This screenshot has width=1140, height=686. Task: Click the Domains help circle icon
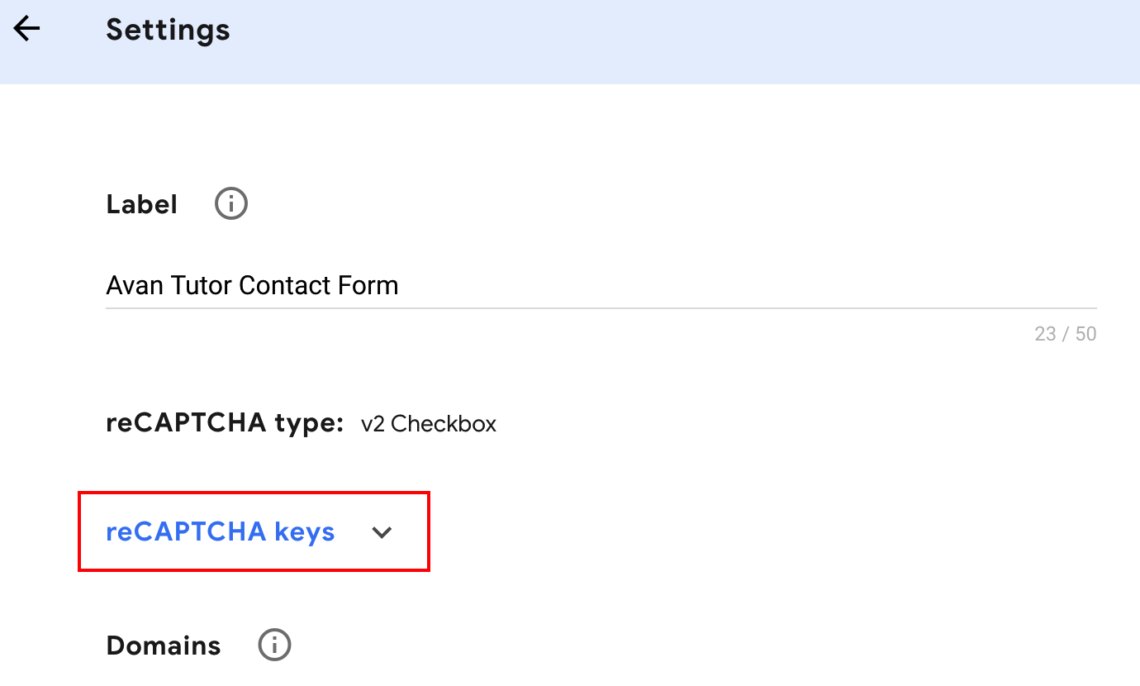coord(274,645)
